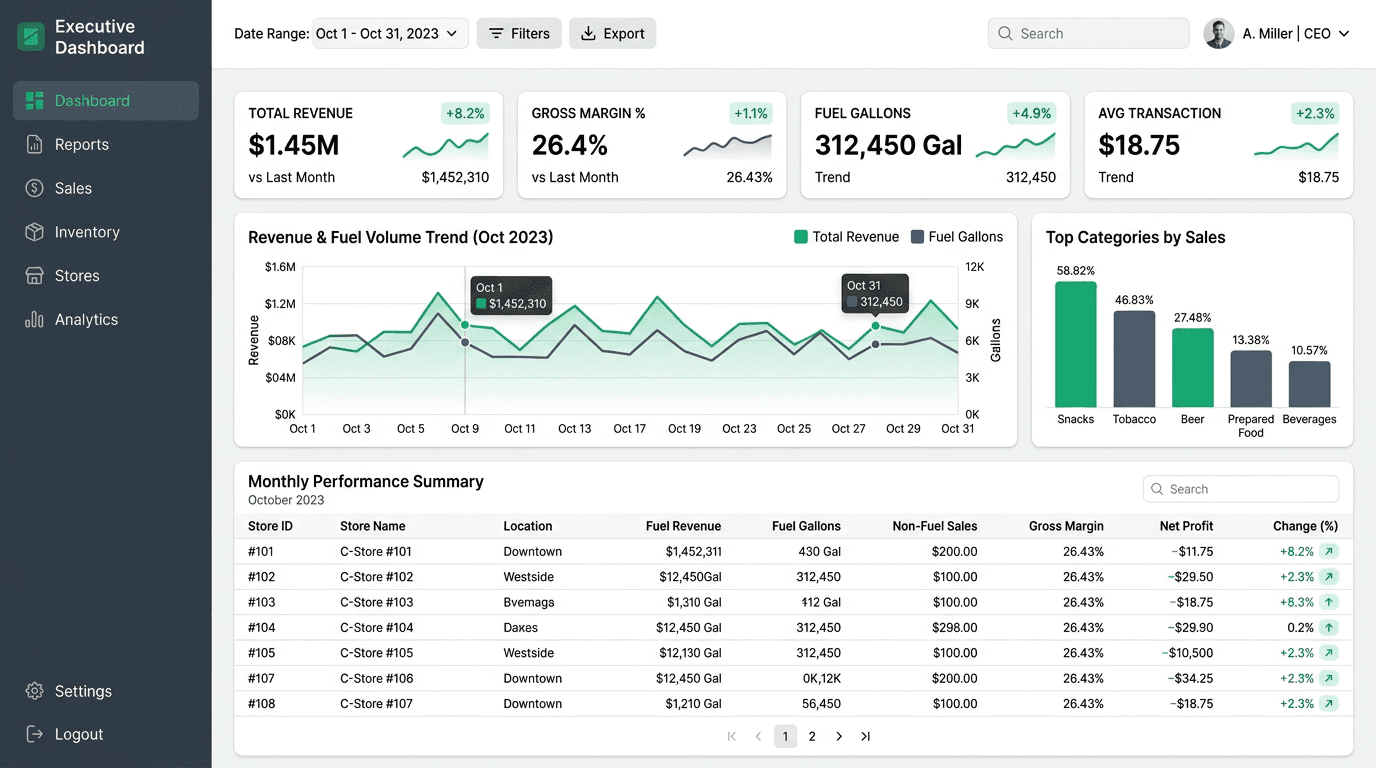
Task: Sort by the Net Profit column header
Action: [x=1186, y=526]
